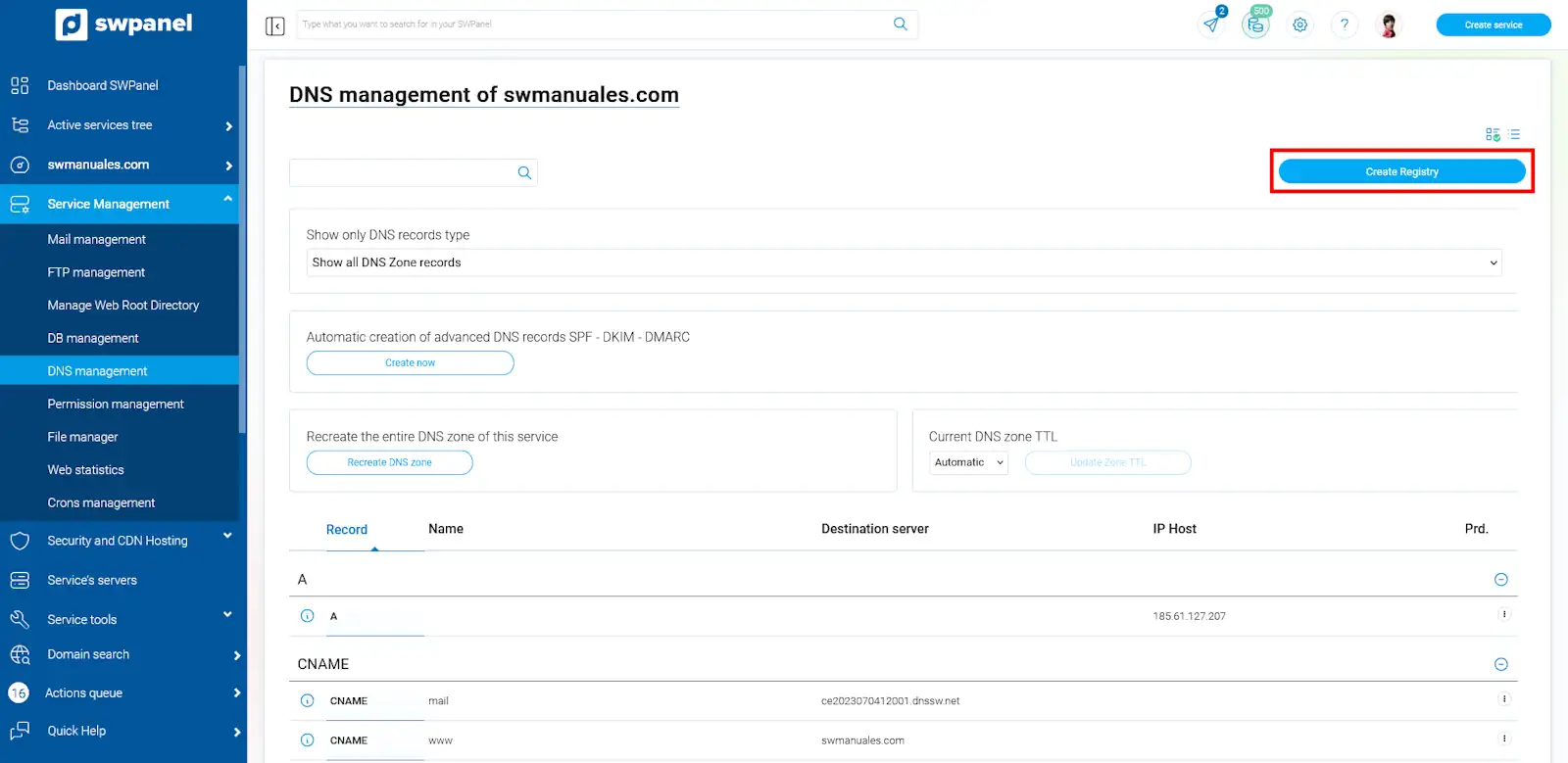
Task: Click the Recreate DNS zone button
Action: pos(389,462)
